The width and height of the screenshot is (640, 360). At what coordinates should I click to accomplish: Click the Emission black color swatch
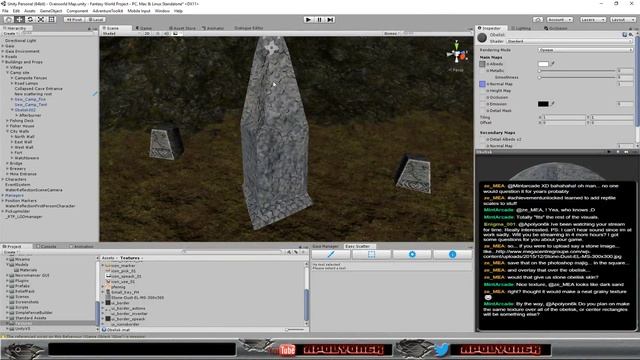pos(543,104)
